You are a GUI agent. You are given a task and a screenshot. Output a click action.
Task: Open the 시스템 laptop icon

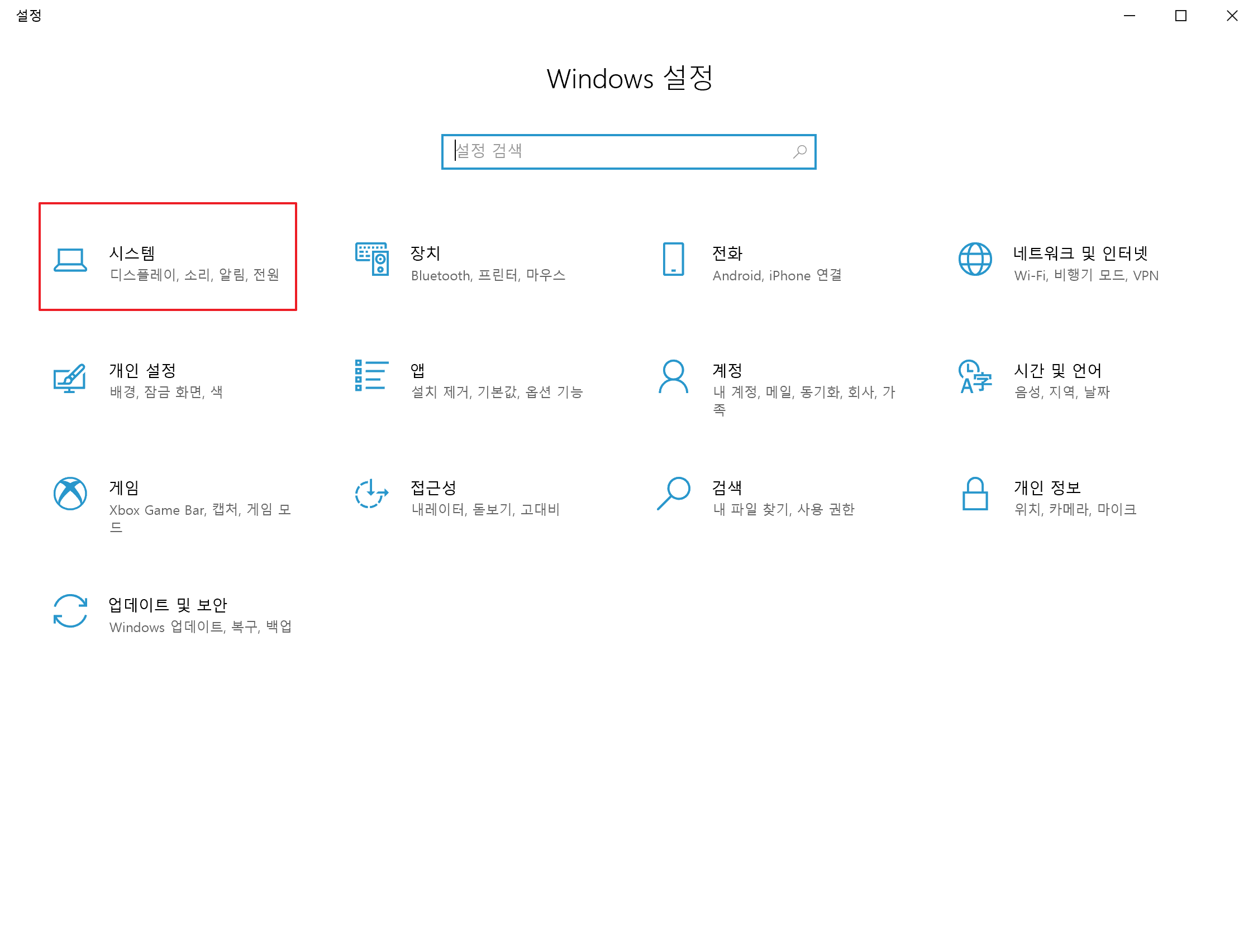click(70, 260)
